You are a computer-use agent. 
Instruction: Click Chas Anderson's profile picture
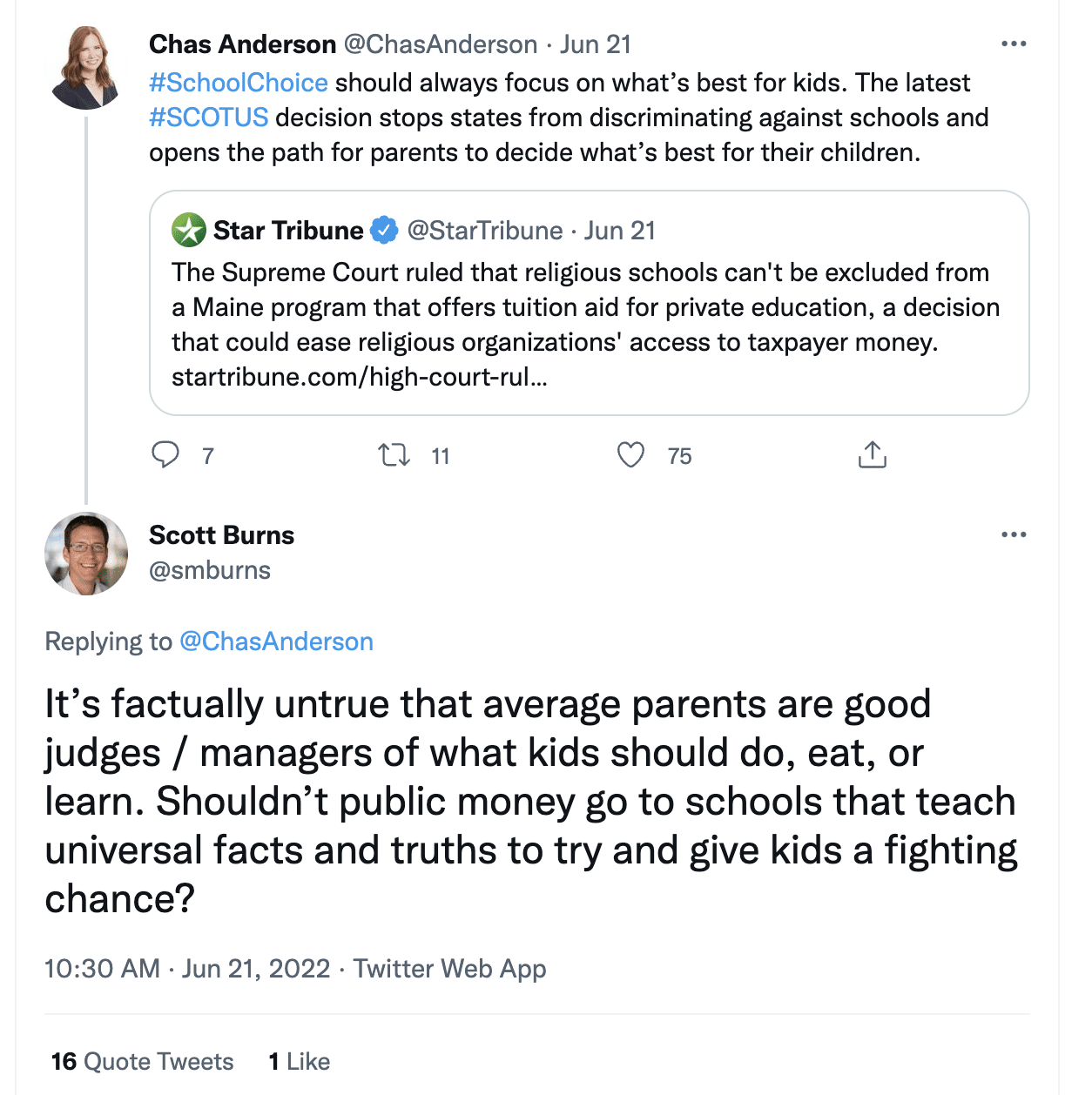click(x=86, y=68)
